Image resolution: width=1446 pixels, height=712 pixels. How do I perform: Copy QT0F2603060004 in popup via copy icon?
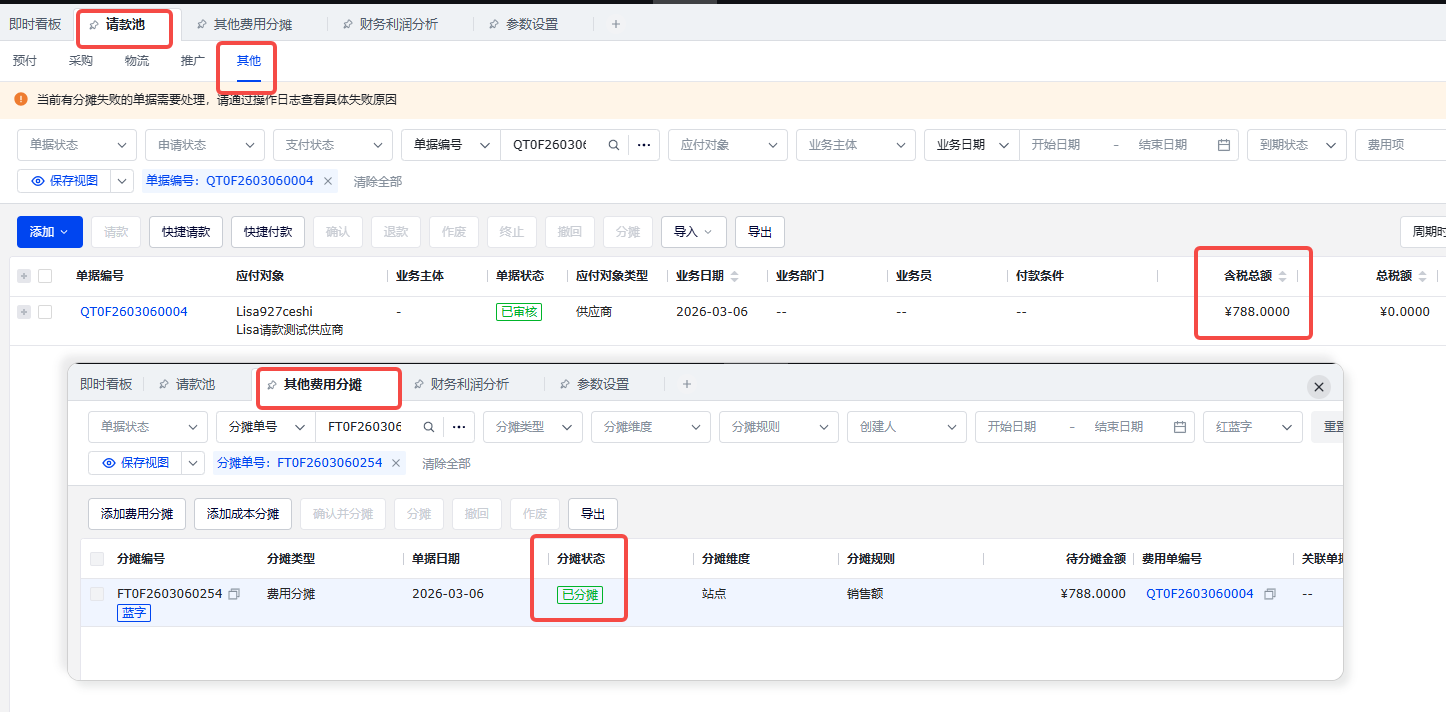(1270, 594)
